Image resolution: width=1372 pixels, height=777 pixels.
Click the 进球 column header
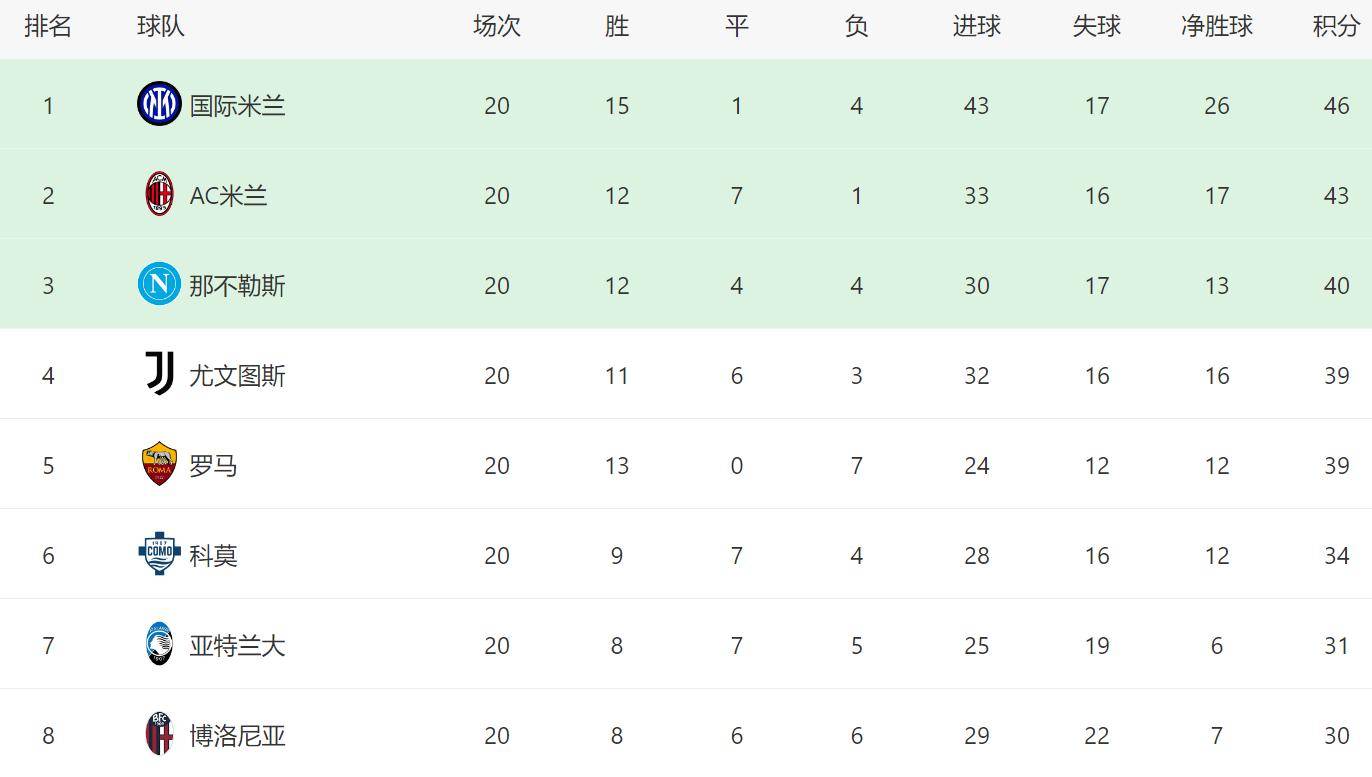tap(976, 27)
